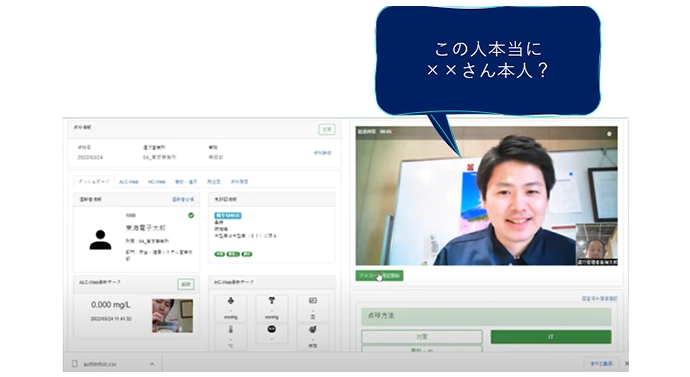690x377 pixels.
Task: Click the bottom-right HC-Web measurement icon
Action: [x=312, y=329]
